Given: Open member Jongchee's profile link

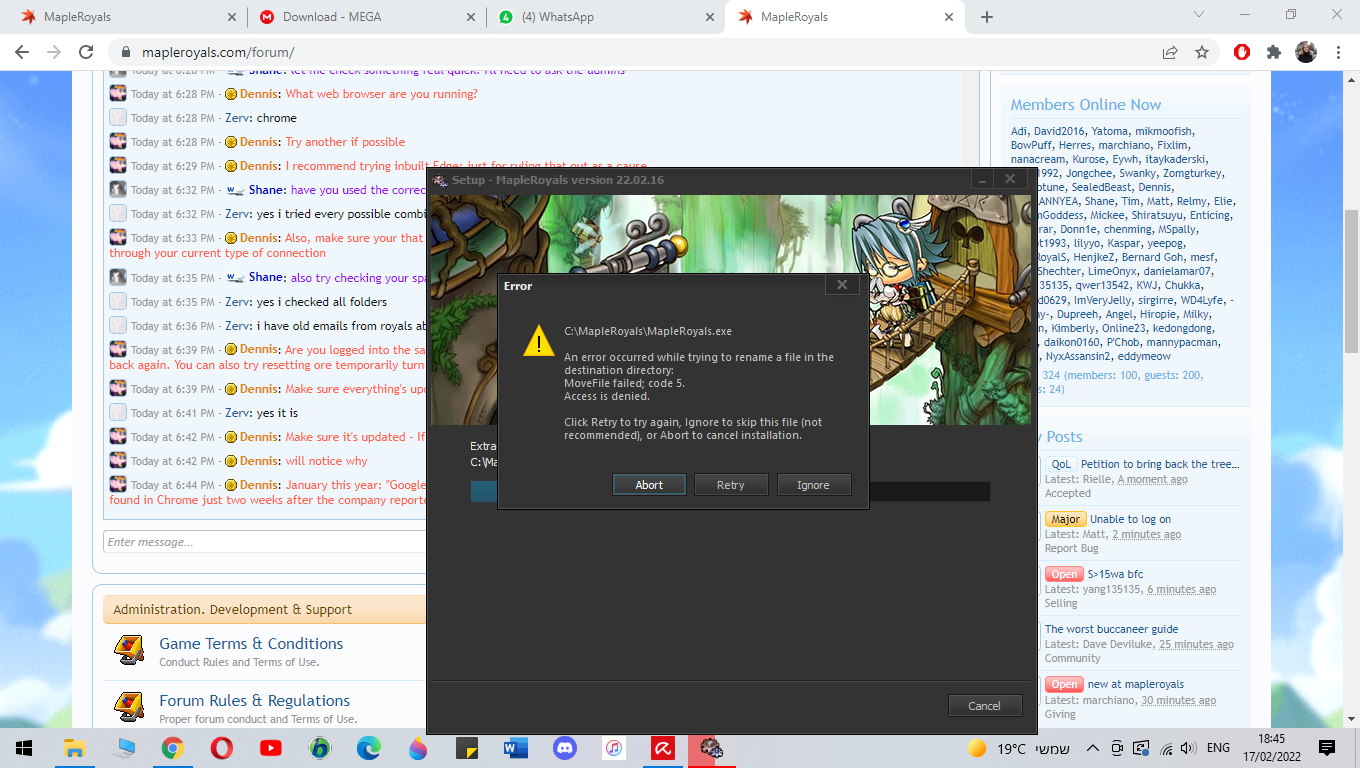Looking at the screenshot, I should (1089, 173).
